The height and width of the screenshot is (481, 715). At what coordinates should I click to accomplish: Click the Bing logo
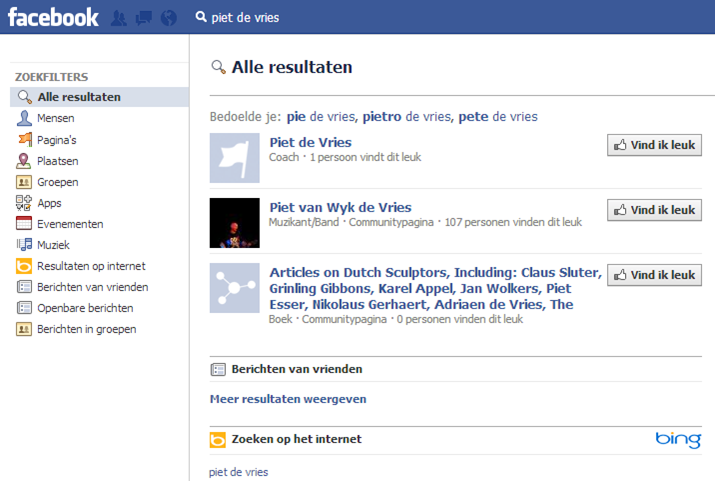pos(678,439)
